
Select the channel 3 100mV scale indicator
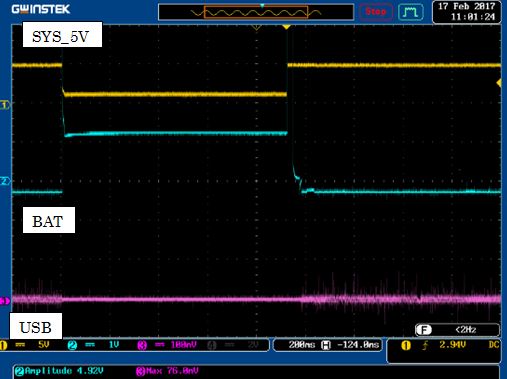167,345
